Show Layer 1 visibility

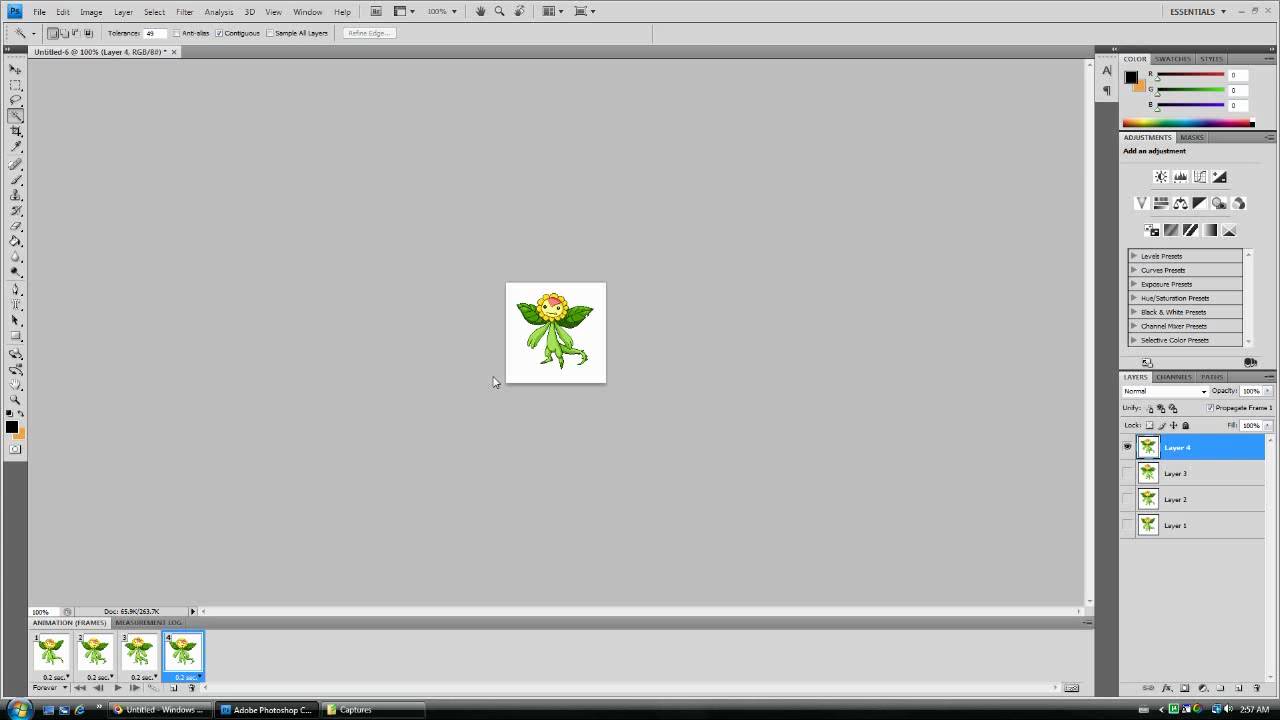click(1127, 525)
